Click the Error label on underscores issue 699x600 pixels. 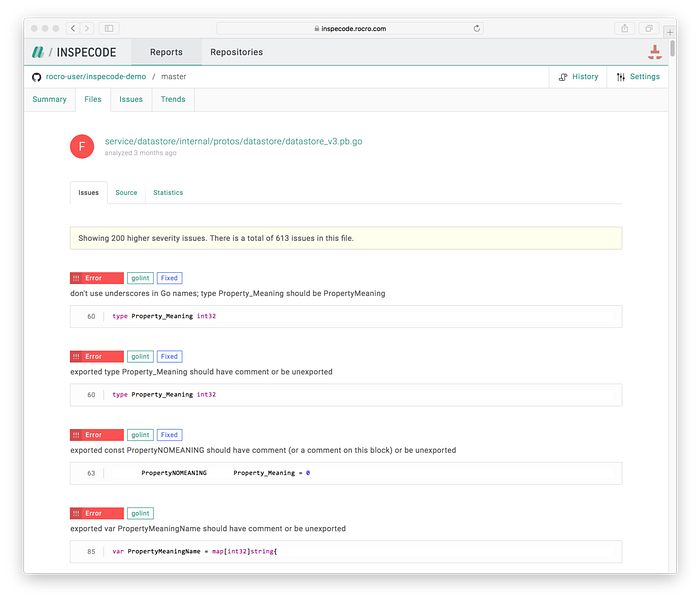(x=97, y=278)
